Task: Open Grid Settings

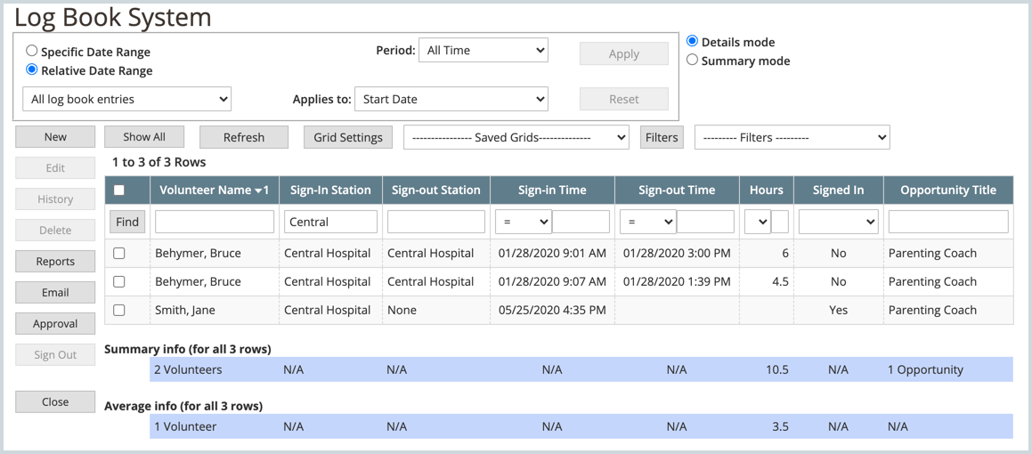Action: click(348, 137)
